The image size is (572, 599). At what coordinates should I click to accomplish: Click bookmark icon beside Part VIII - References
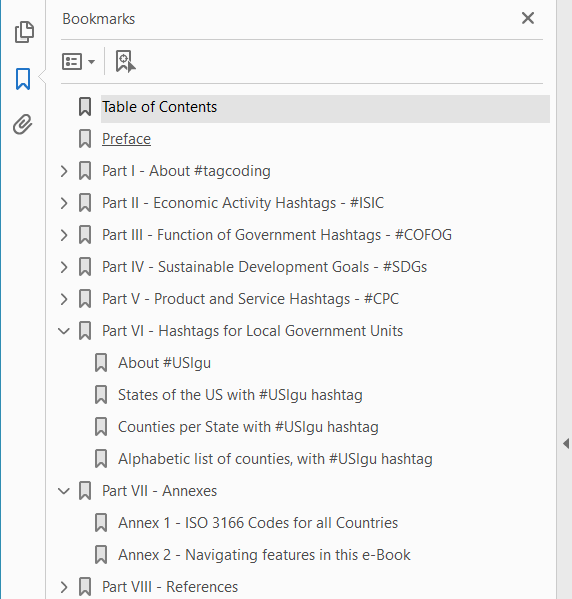click(x=85, y=587)
